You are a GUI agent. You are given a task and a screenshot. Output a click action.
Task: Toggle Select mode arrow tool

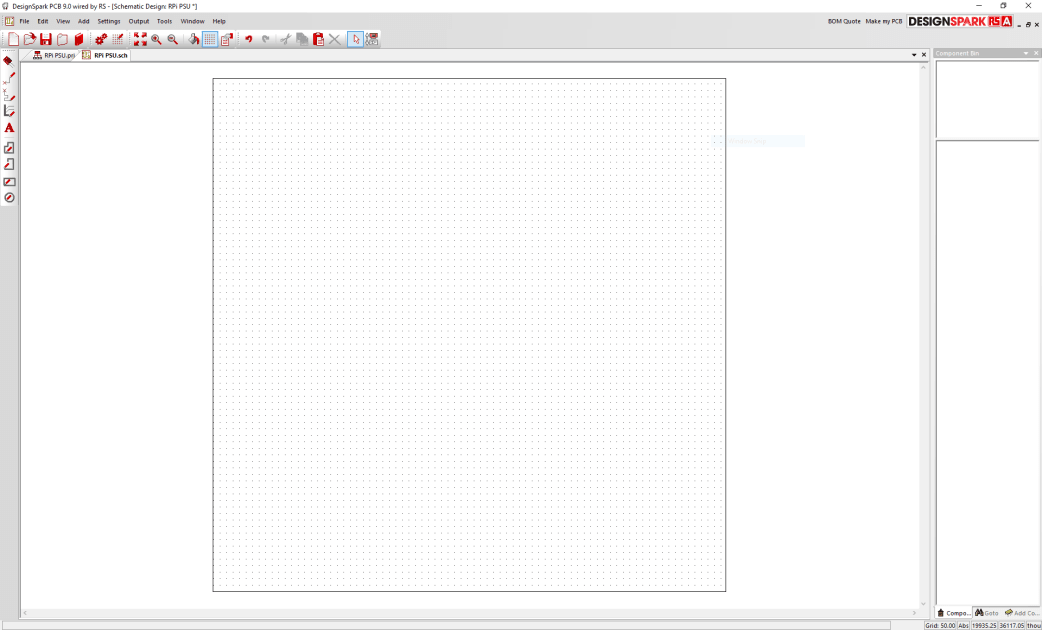pyautogui.click(x=356, y=39)
